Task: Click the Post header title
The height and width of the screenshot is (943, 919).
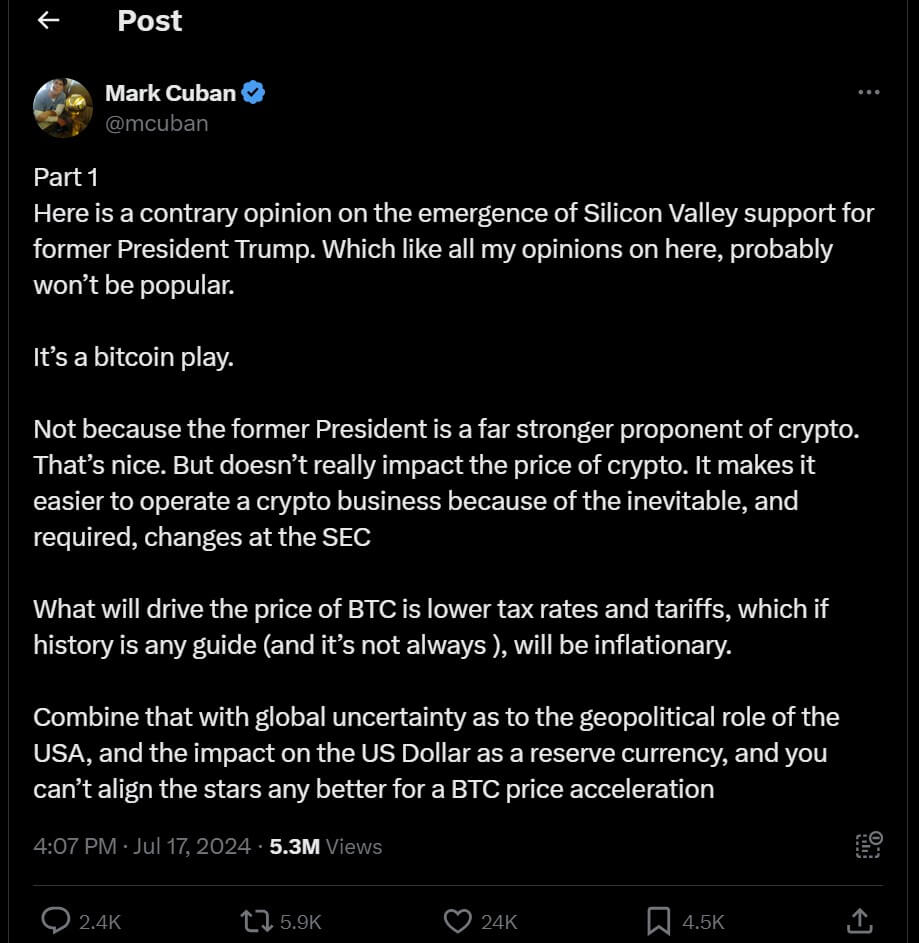Action: tap(150, 21)
